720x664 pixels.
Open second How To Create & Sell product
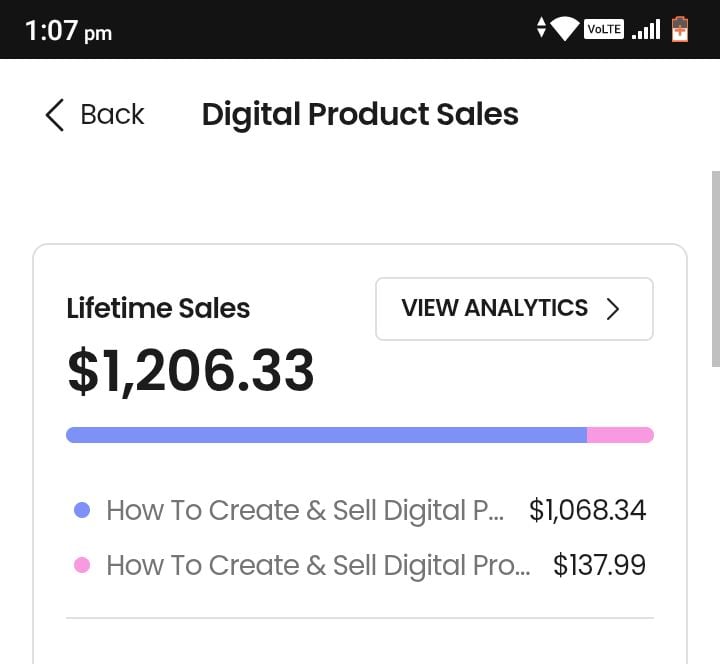pyautogui.click(x=318, y=565)
